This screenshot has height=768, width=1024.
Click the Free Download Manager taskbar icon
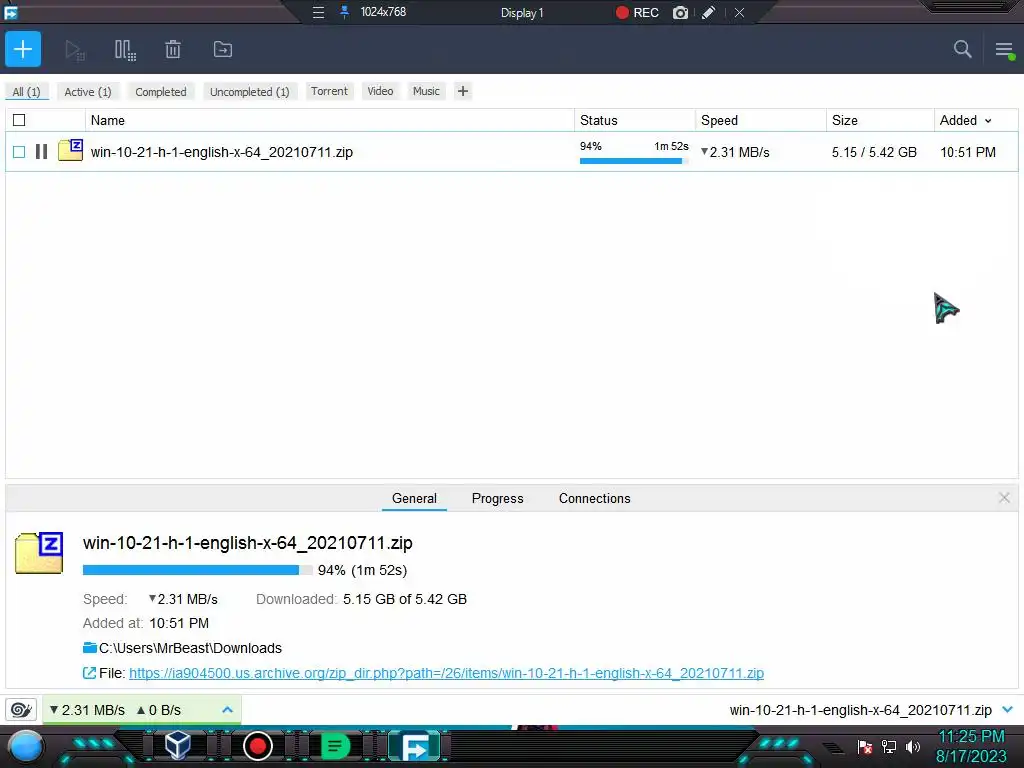415,746
